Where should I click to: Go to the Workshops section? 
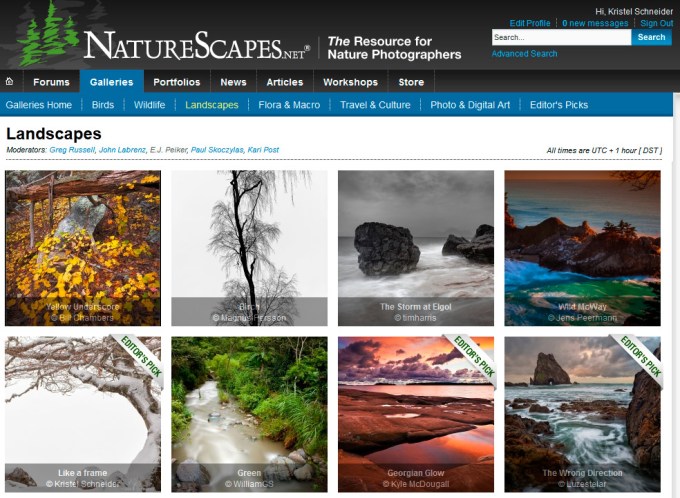click(350, 82)
